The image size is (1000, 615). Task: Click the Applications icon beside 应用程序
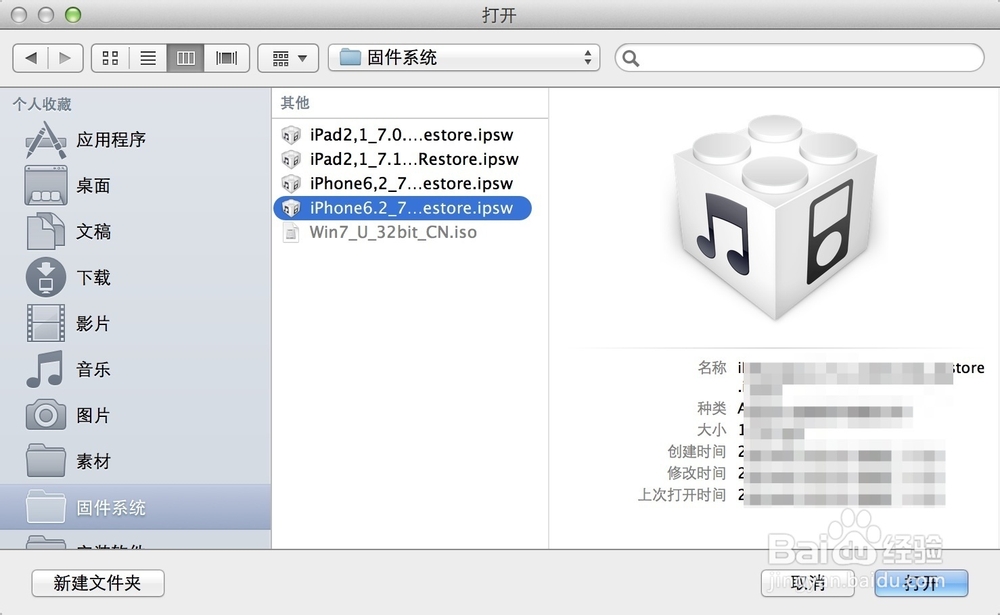(45, 140)
